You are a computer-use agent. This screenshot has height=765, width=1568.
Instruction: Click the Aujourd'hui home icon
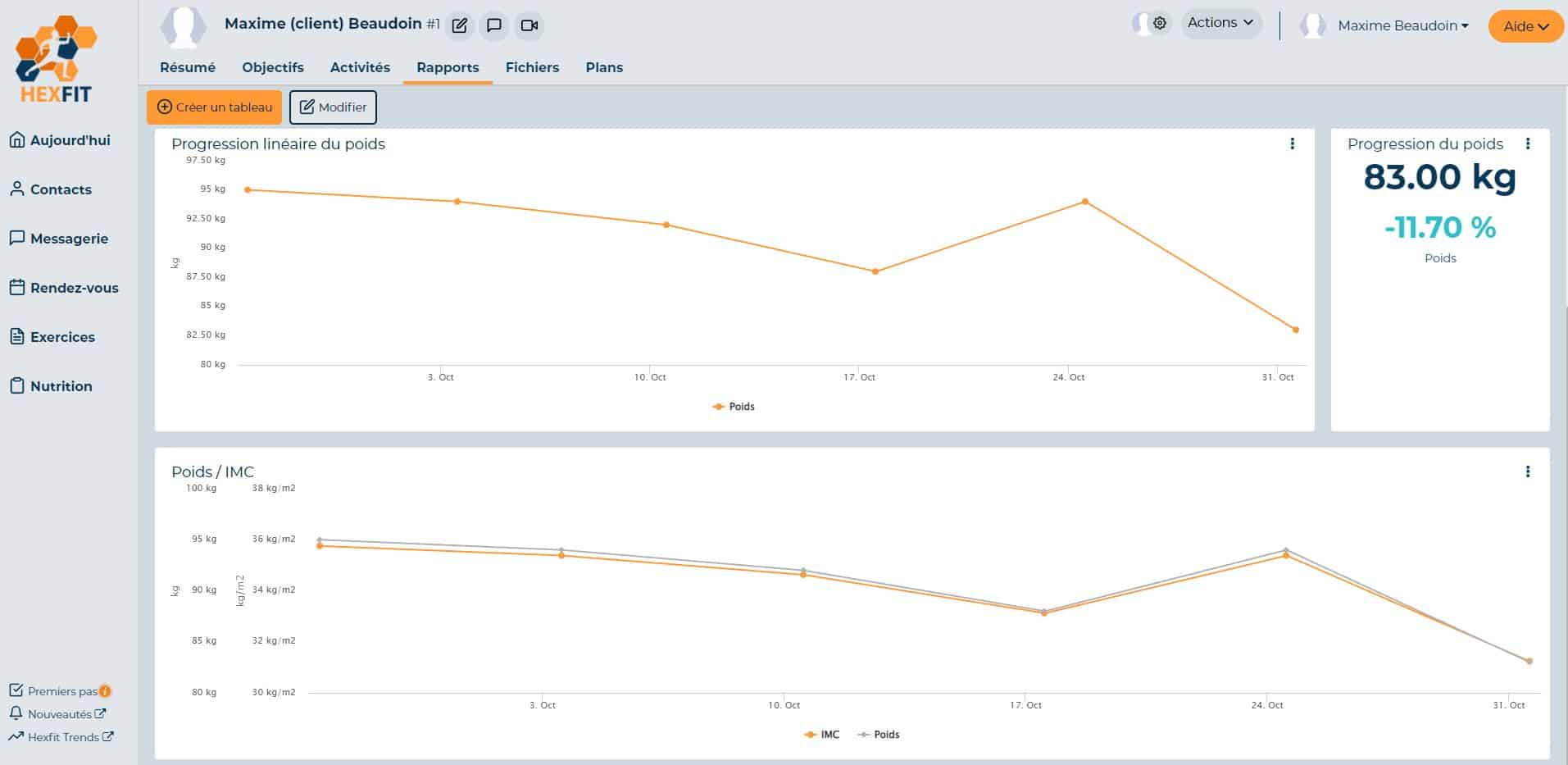(x=17, y=139)
